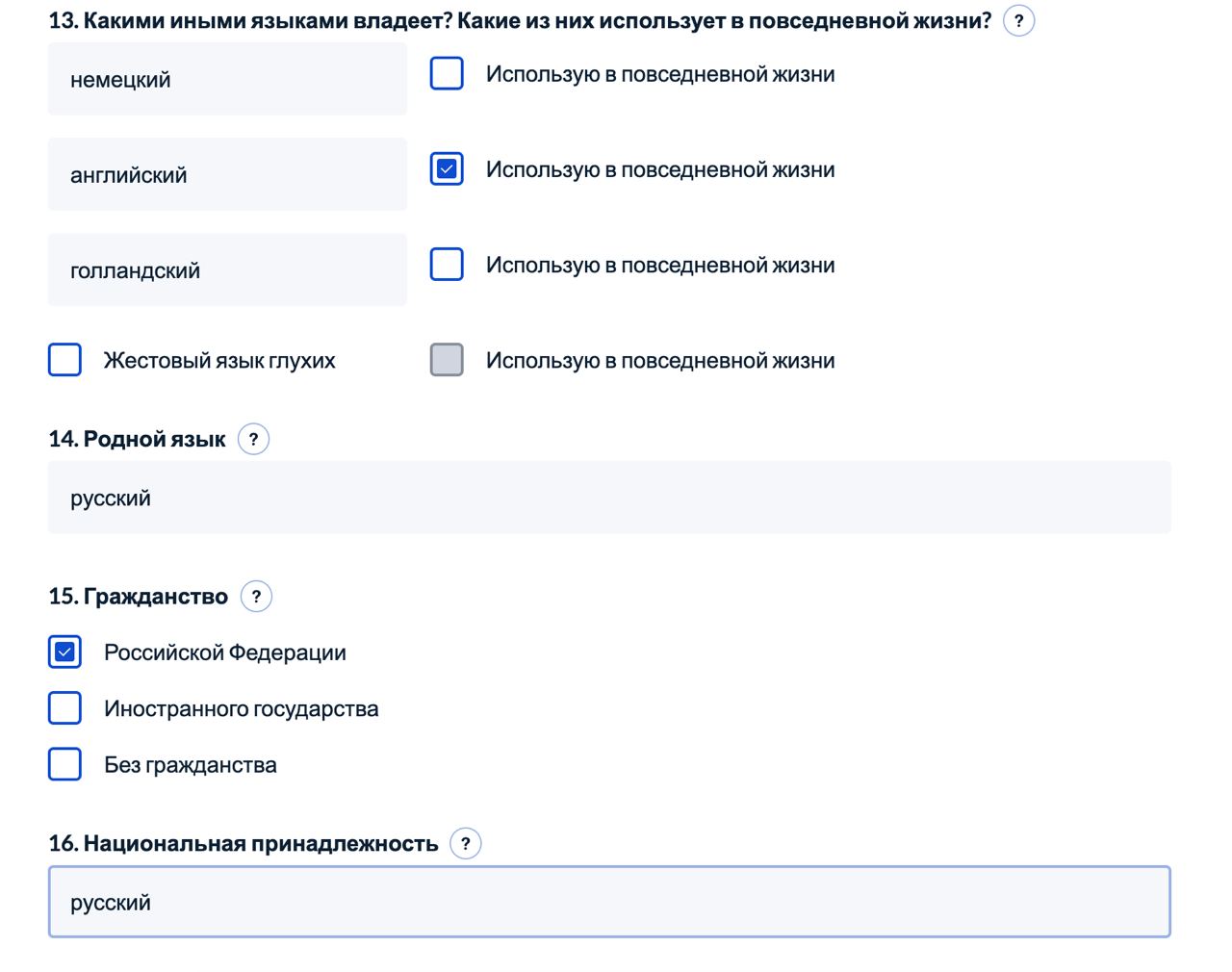Click the Российской Федерации label text

coord(225,652)
